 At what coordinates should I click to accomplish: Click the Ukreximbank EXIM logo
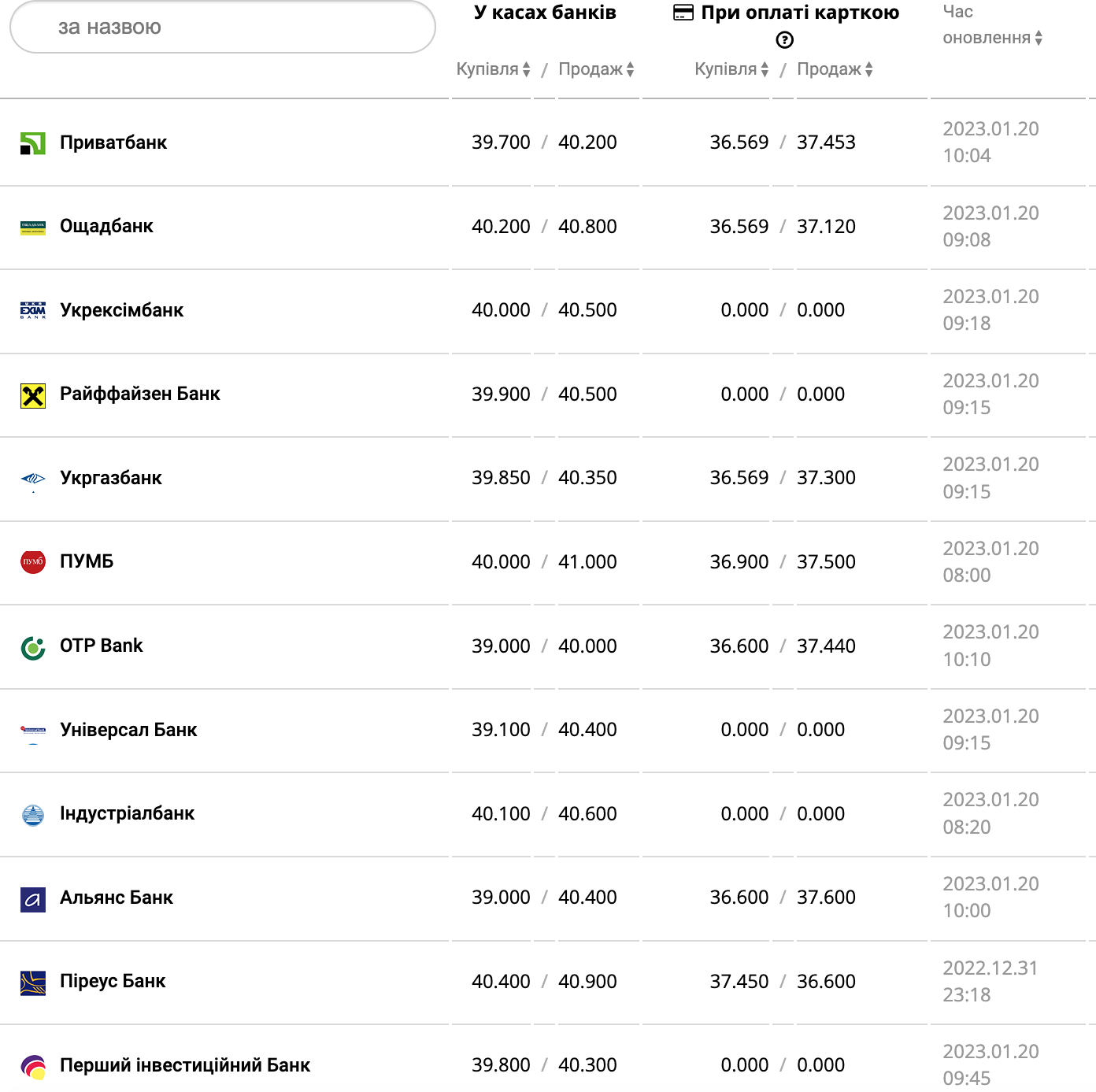click(x=32, y=311)
